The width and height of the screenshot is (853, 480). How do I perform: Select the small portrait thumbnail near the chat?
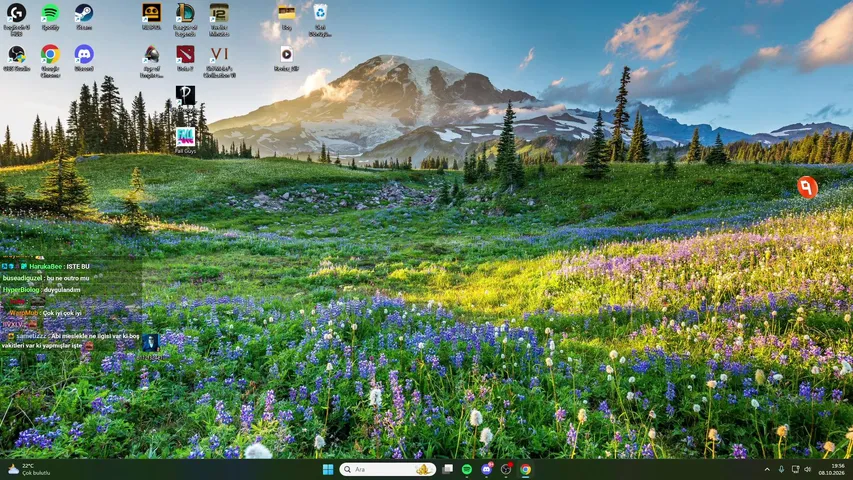(151, 343)
